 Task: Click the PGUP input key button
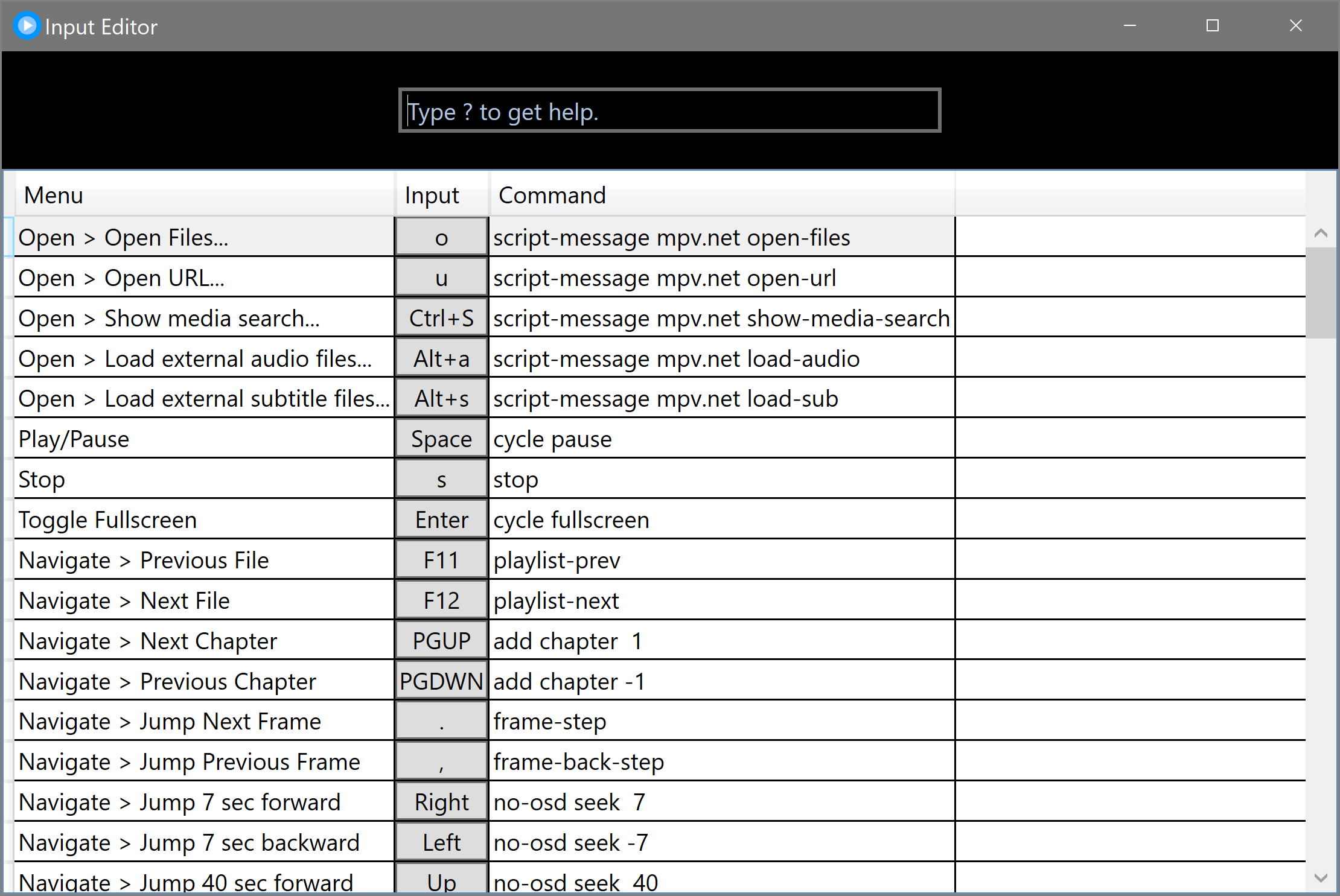click(x=441, y=641)
